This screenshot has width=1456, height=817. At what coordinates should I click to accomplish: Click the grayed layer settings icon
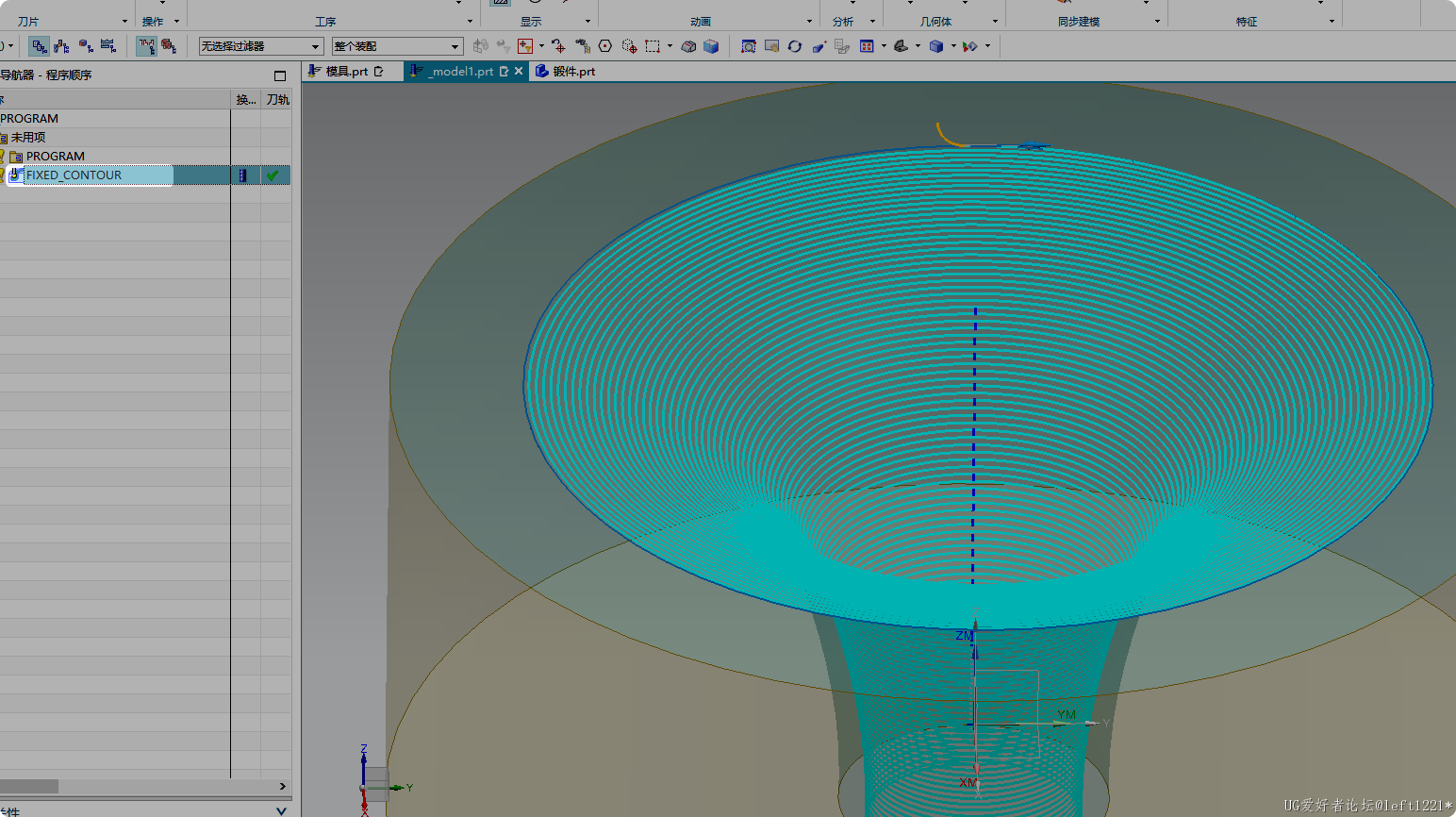pyautogui.click(x=841, y=46)
